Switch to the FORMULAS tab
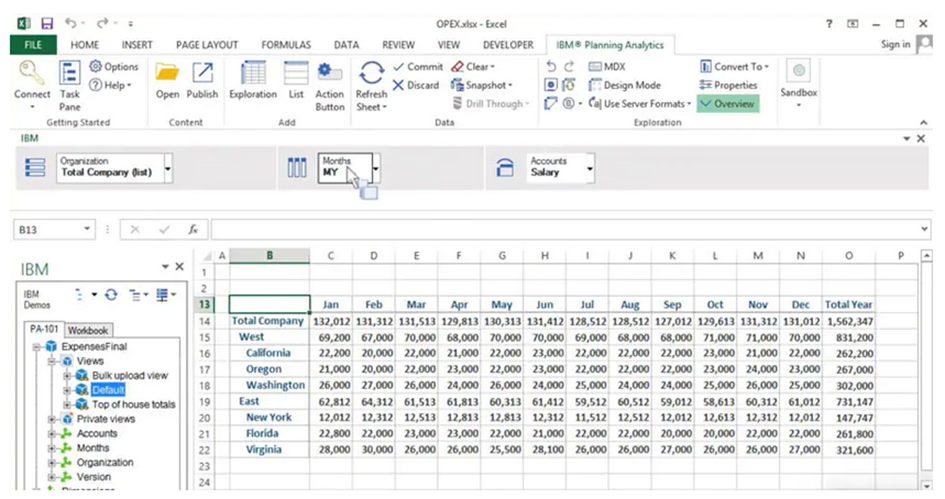Image resolution: width=945 pixels, height=499 pixels. [286, 45]
